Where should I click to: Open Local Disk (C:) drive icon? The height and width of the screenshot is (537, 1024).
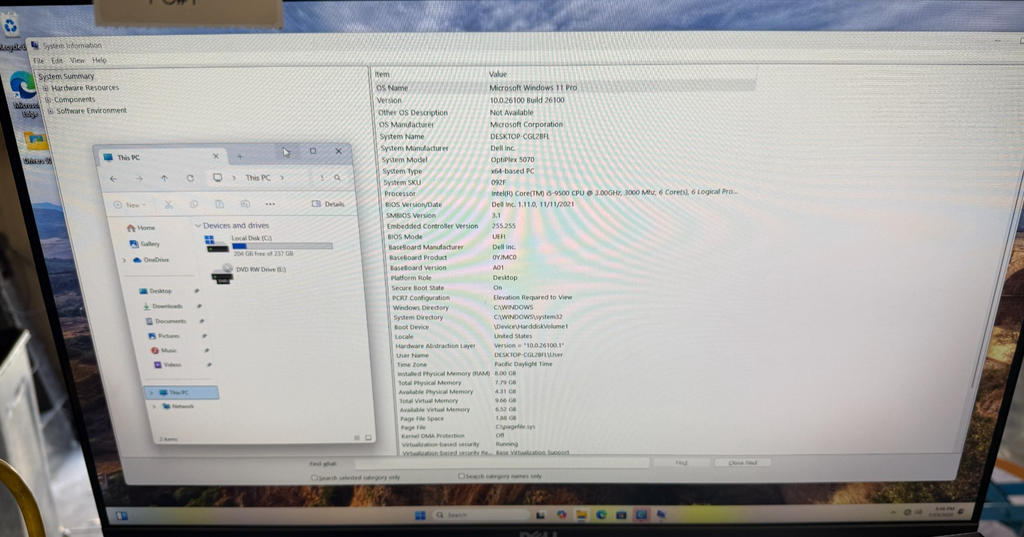click(x=210, y=241)
